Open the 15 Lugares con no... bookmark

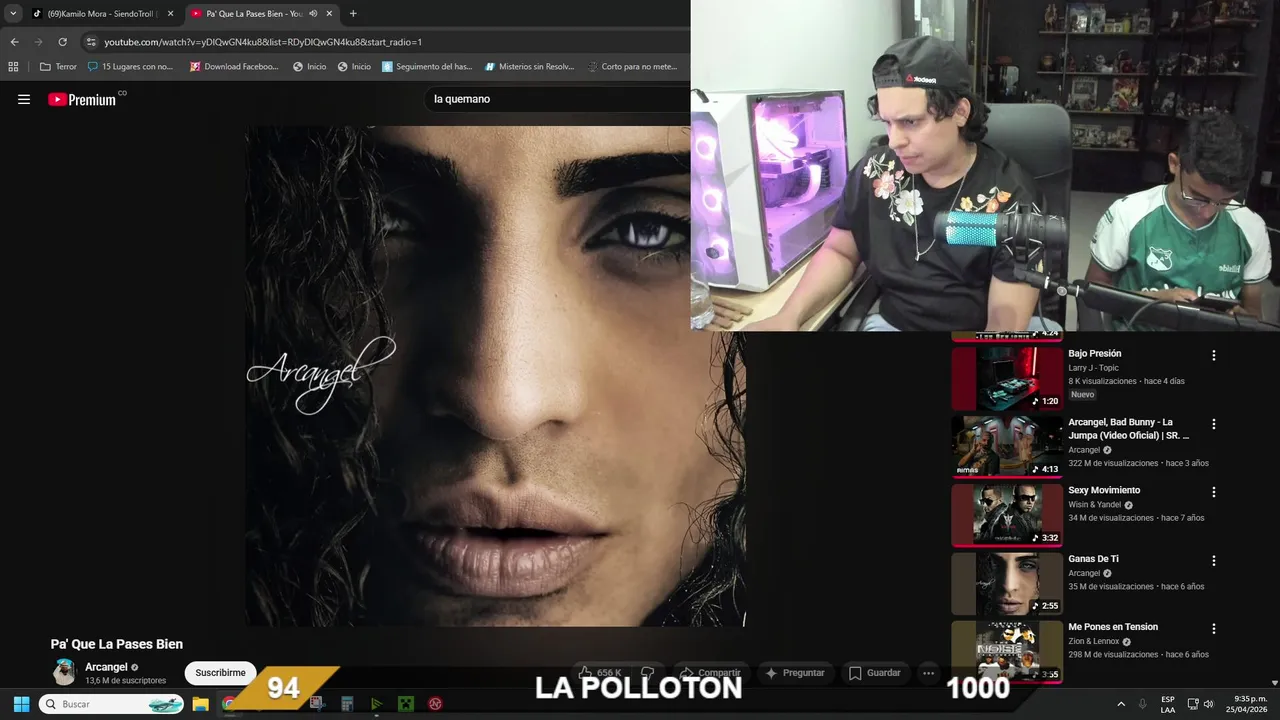tap(130, 67)
